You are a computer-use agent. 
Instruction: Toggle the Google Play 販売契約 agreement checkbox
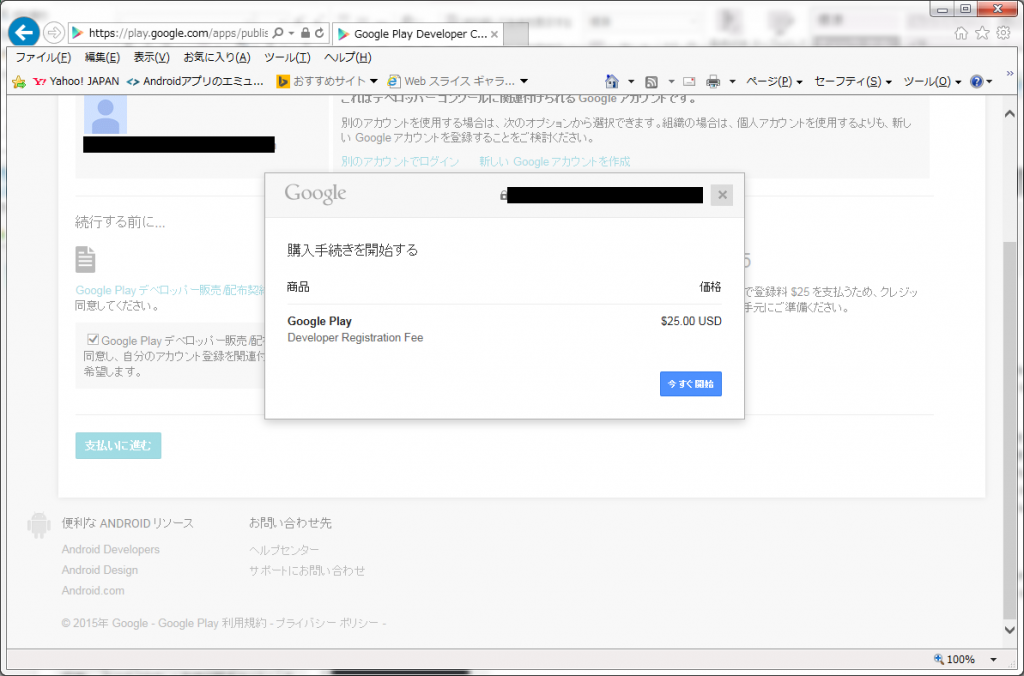pos(93,339)
